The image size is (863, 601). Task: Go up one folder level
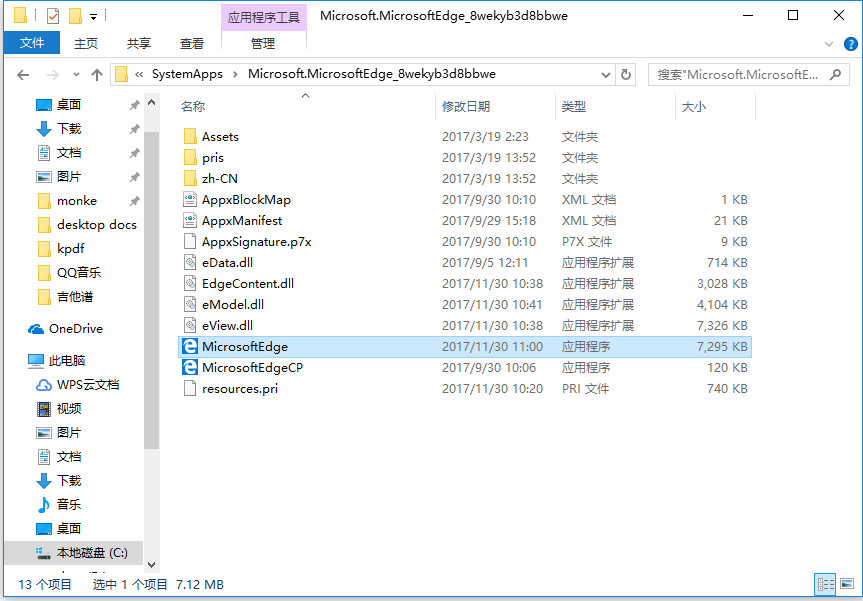(x=97, y=75)
